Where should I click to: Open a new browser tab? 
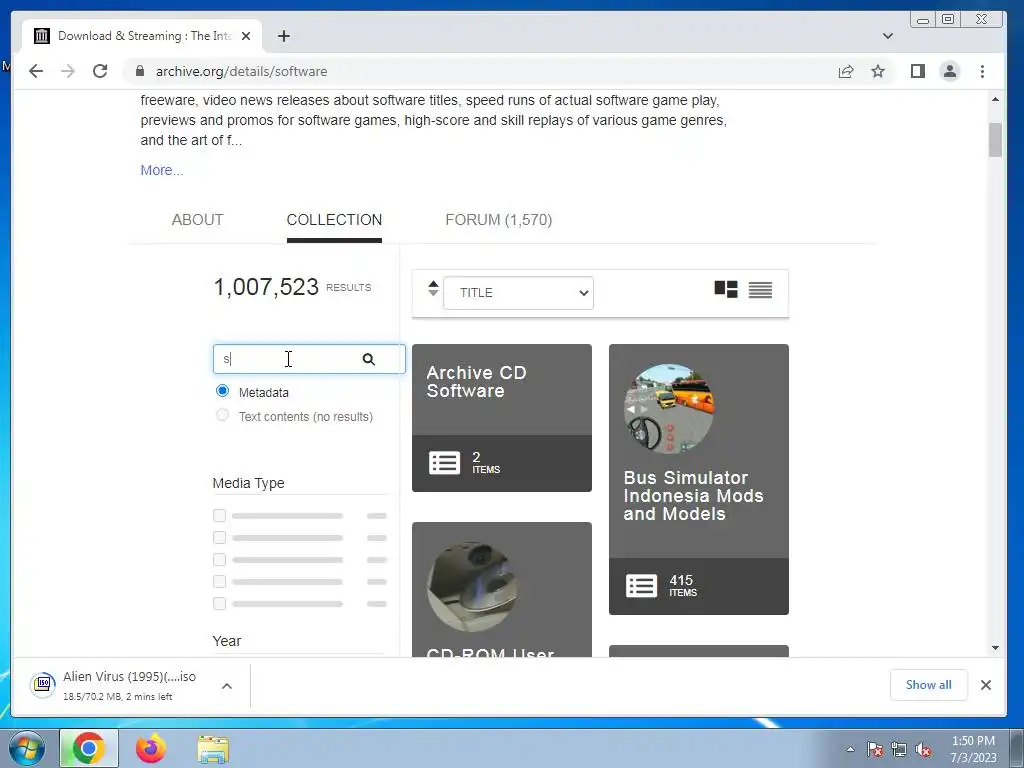click(283, 36)
